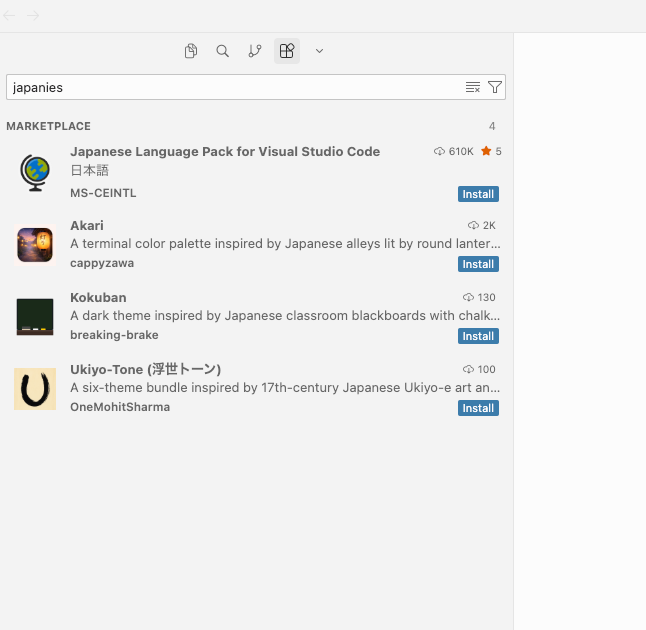
Task: Click the MS-CEINTL publisher name
Action: (103, 193)
